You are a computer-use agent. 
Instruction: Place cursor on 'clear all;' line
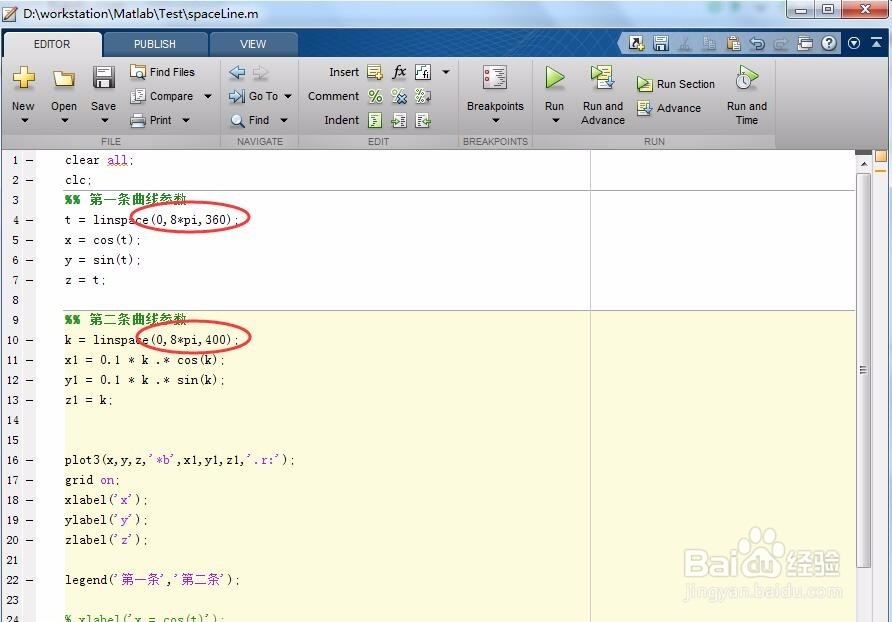click(99, 160)
